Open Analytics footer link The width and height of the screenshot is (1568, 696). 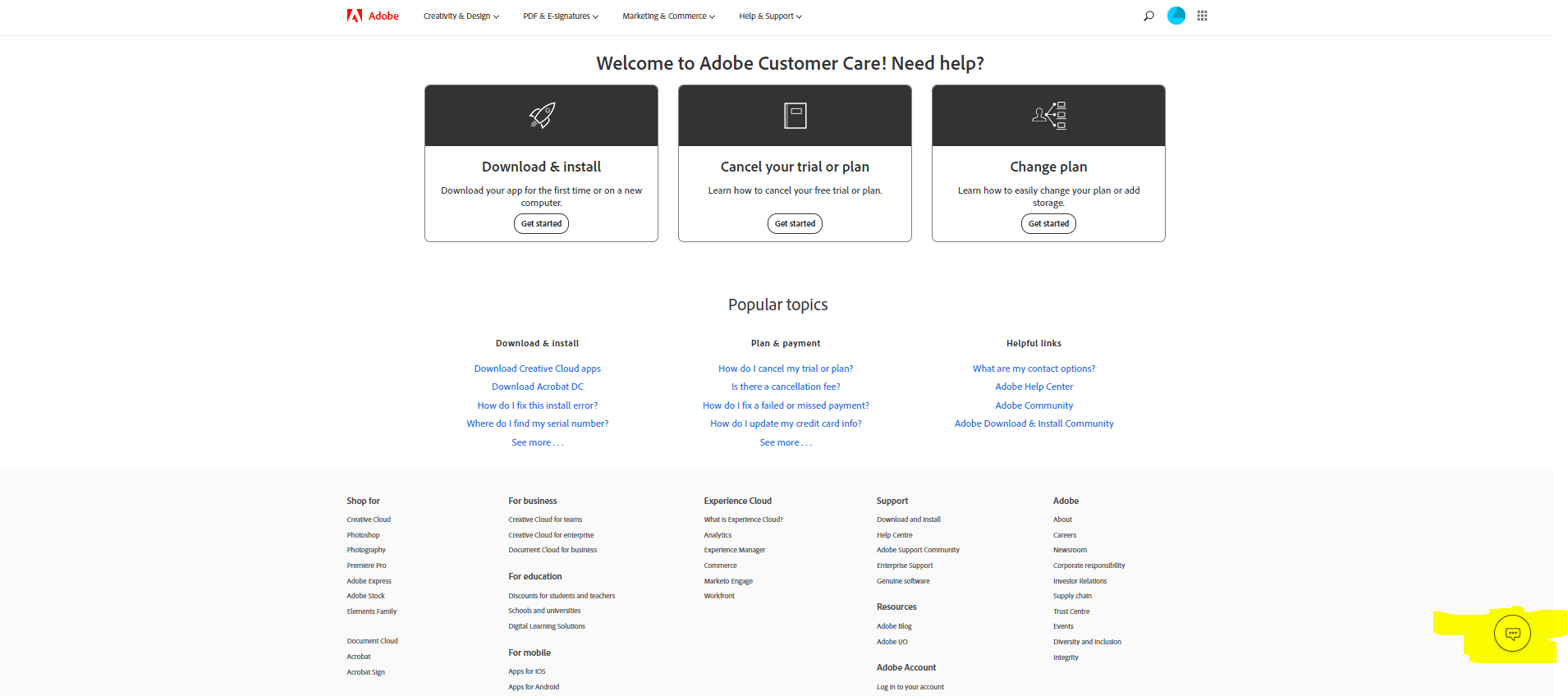click(718, 535)
